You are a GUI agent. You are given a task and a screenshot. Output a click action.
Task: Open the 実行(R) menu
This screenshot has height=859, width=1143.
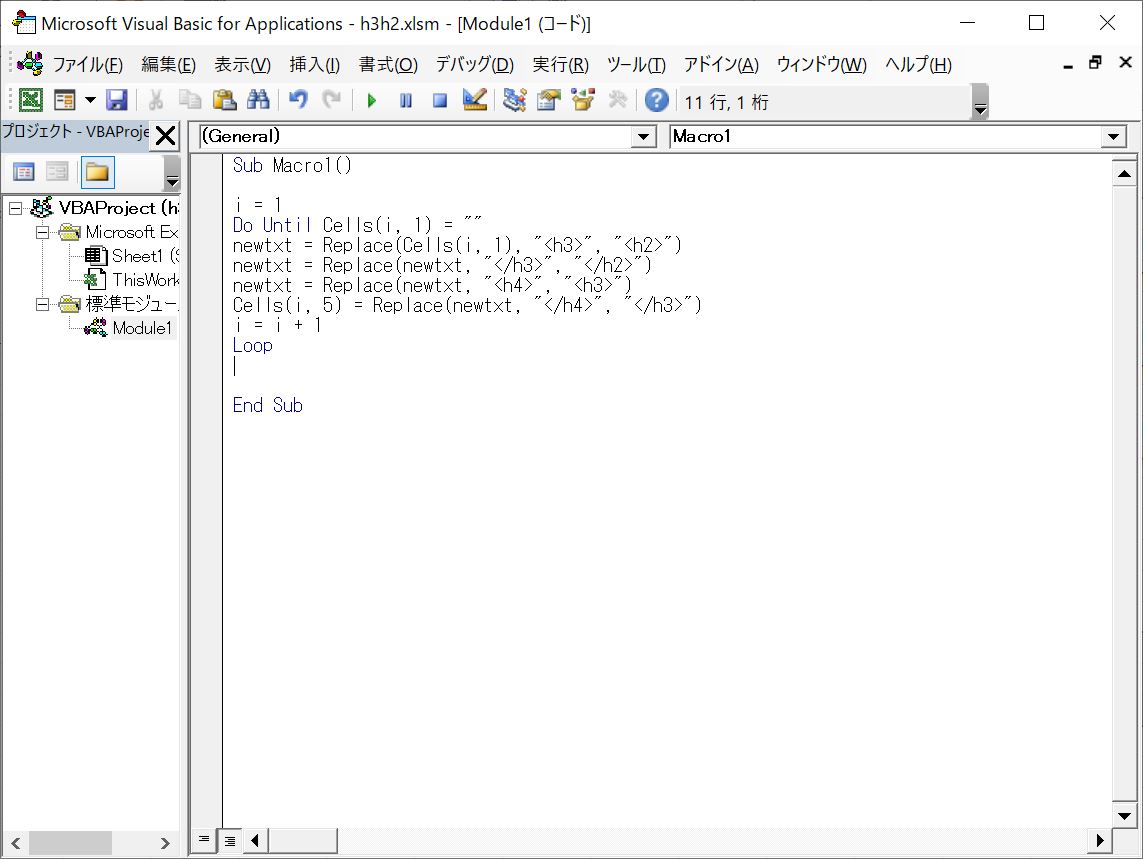pyautogui.click(x=560, y=65)
